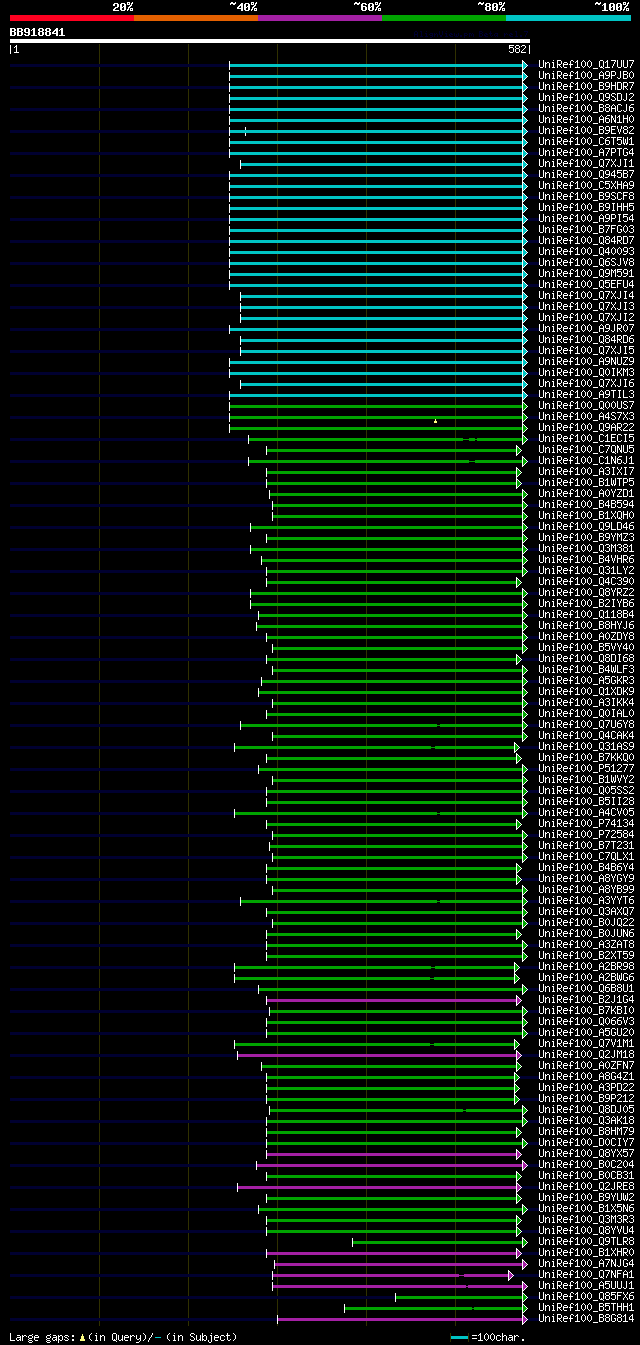Click the arrowhead of the UniRef100_B9EV82 alignment

coord(524,130)
